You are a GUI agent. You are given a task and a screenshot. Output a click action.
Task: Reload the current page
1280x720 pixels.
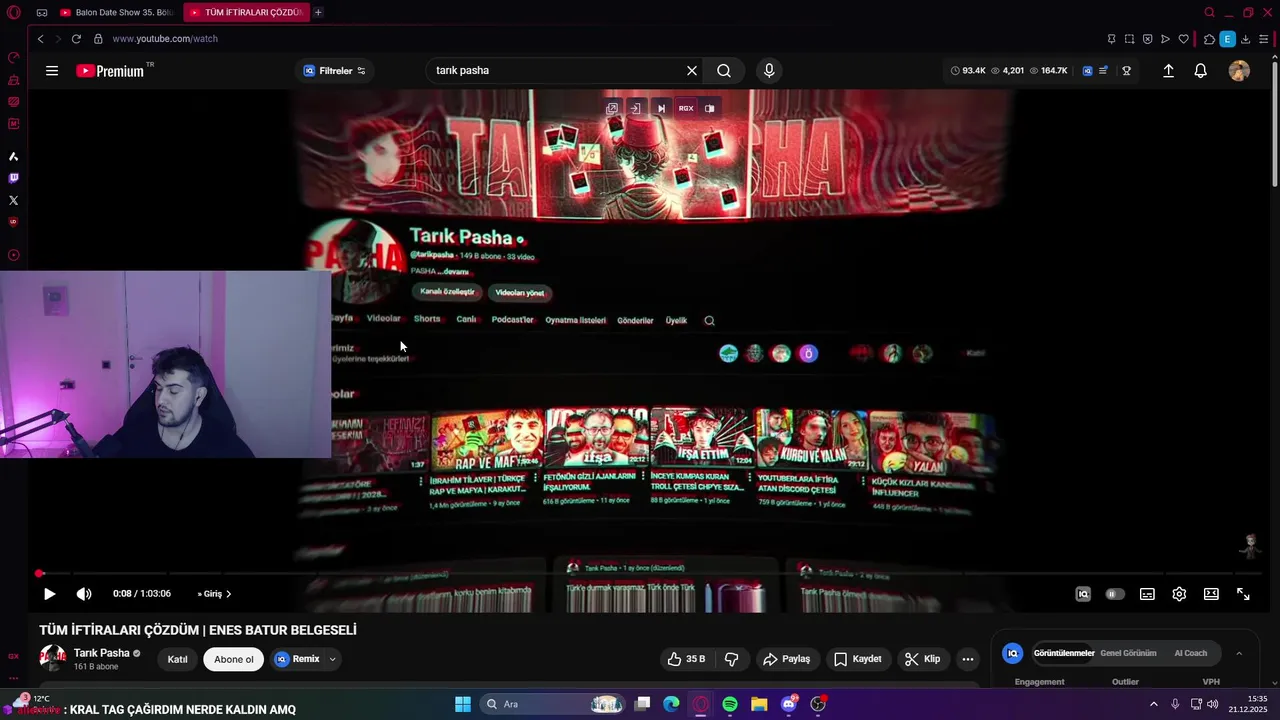pyautogui.click(x=77, y=39)
